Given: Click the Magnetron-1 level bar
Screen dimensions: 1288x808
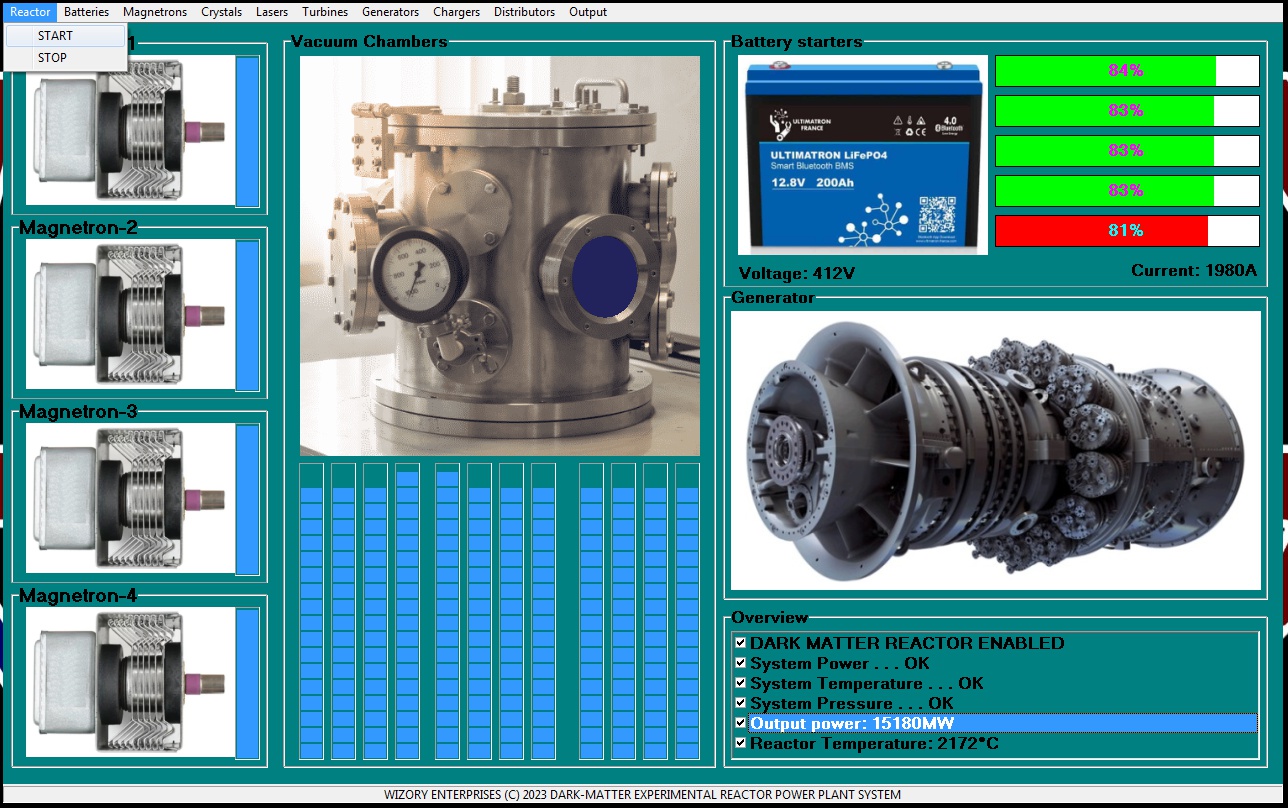Looking at the screenshot, I should [247, 131].
